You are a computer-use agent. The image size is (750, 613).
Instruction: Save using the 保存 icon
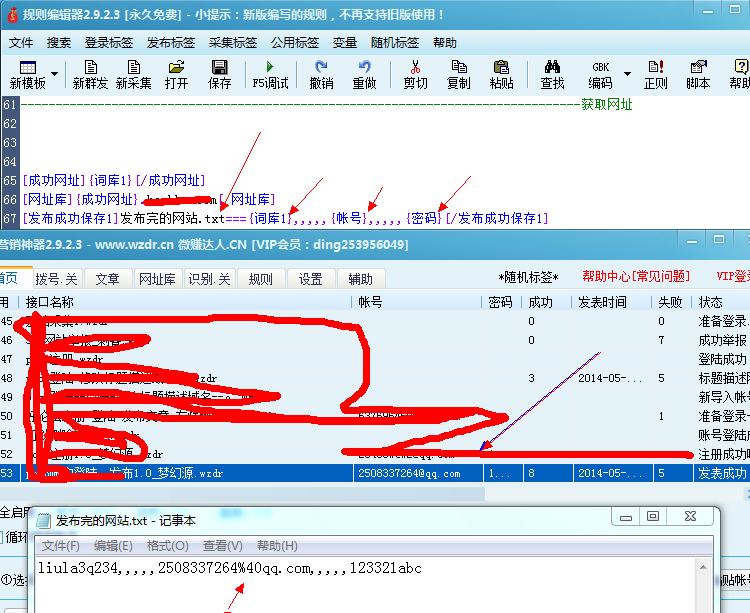point(220,75)
